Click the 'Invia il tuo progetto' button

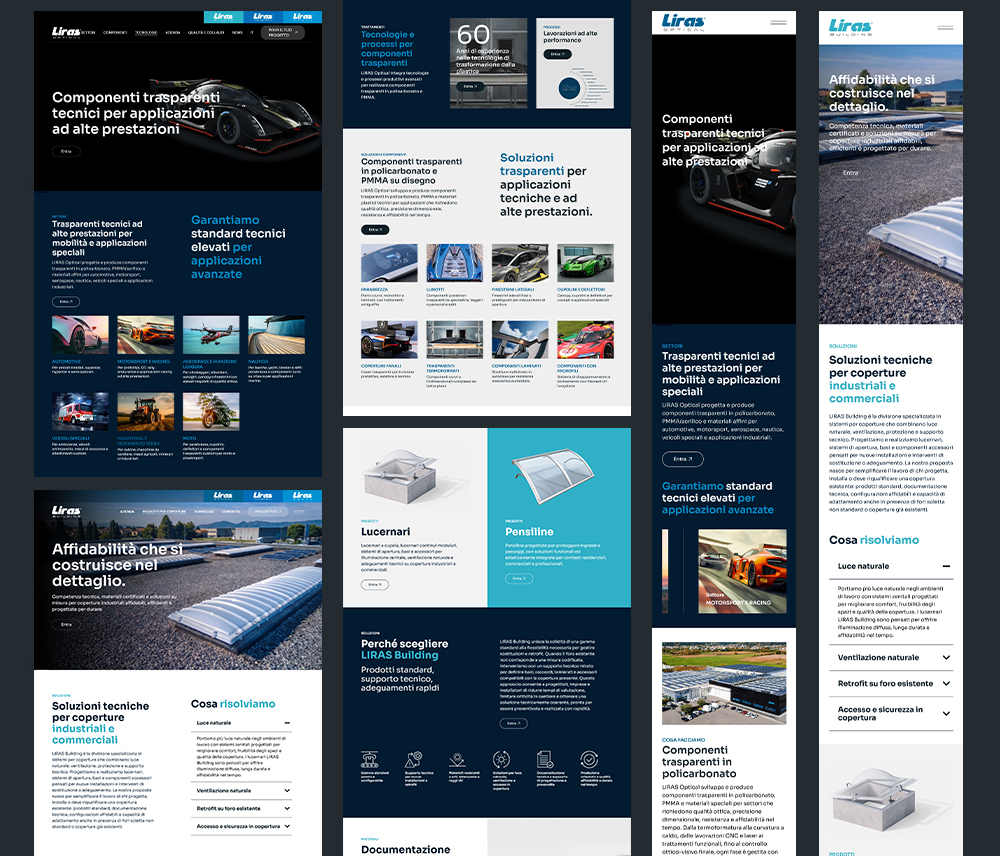point(283,33)
